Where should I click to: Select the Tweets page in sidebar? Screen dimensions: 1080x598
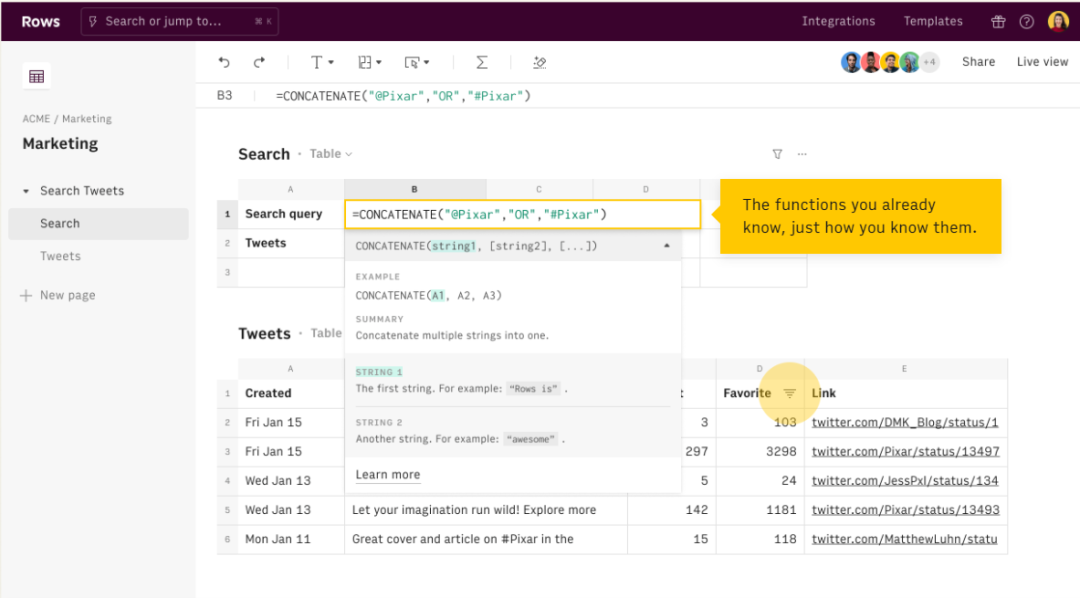pos(60,256)
